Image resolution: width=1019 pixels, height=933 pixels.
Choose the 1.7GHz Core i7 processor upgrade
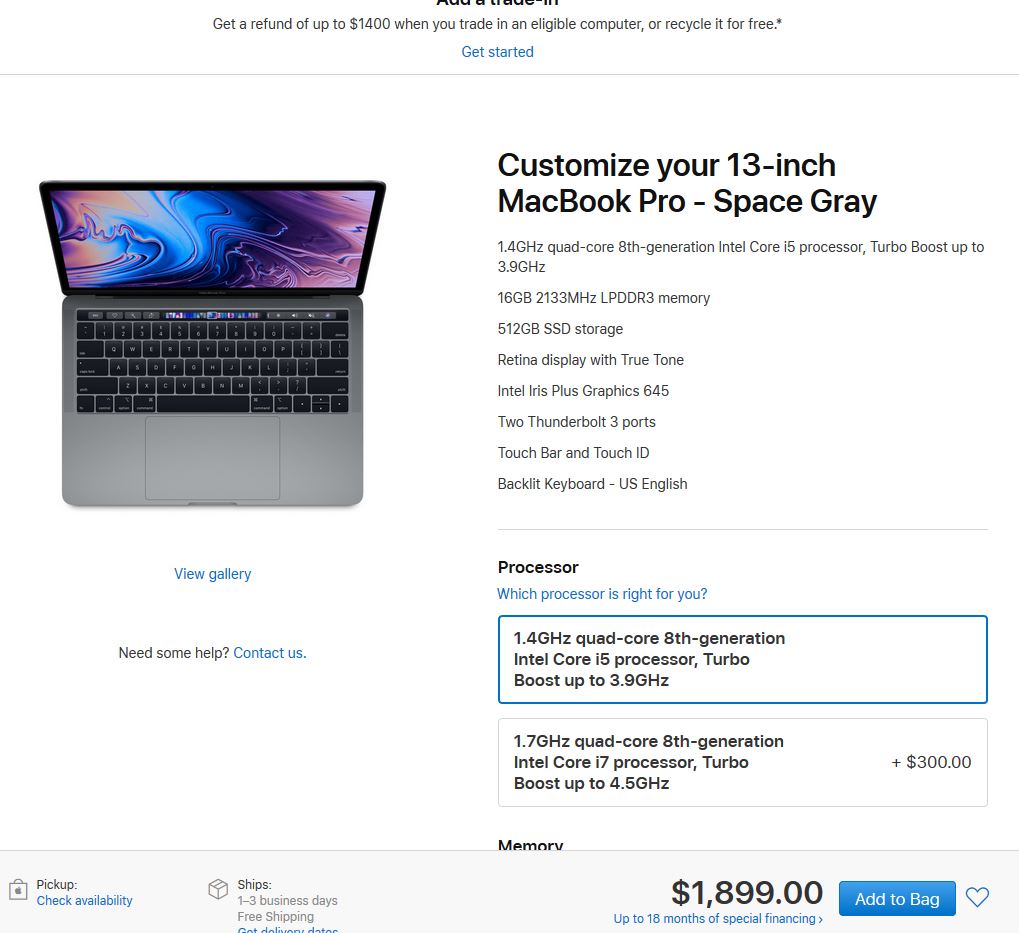point(742,762)
